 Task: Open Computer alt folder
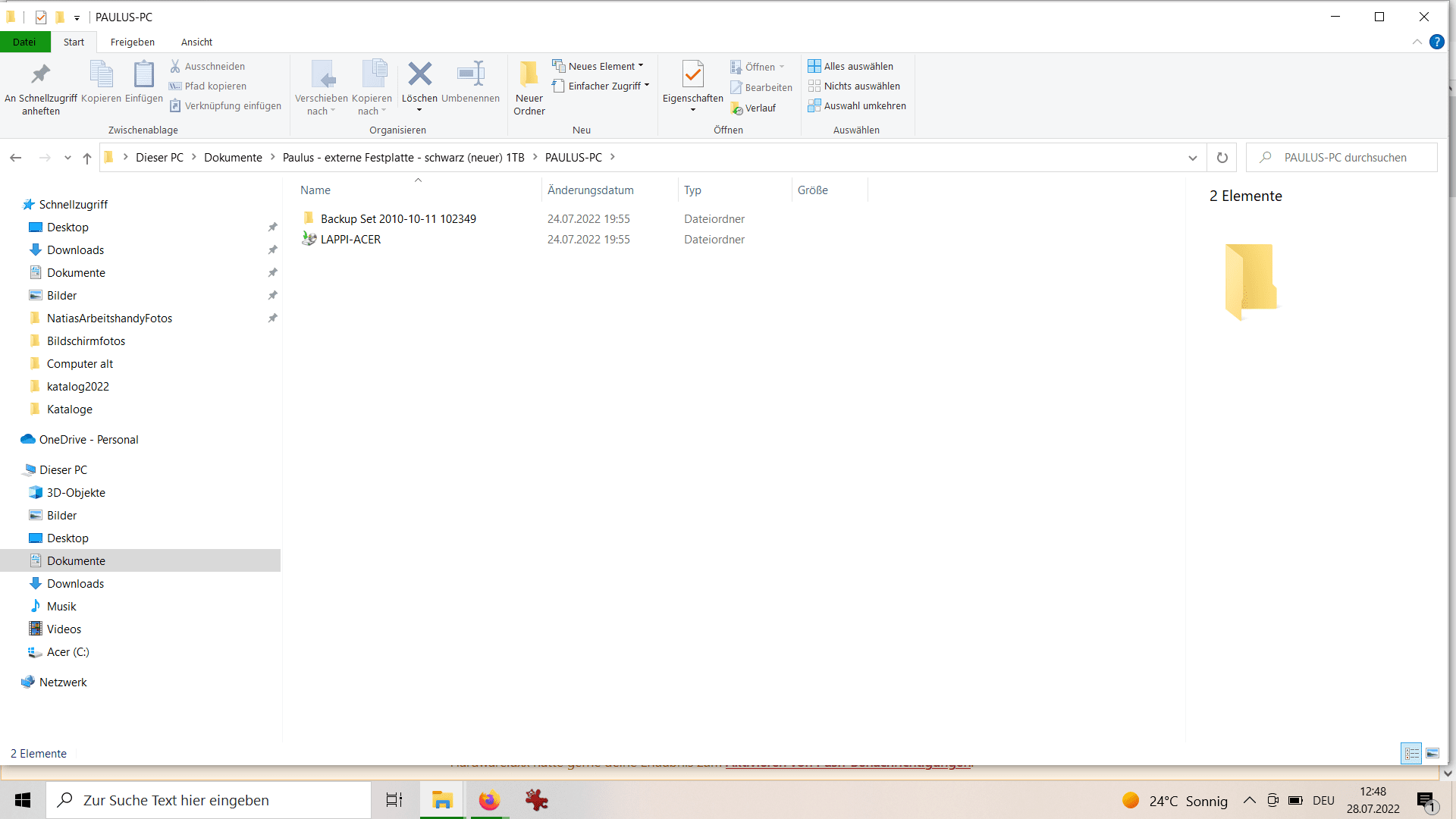[80, 363]
